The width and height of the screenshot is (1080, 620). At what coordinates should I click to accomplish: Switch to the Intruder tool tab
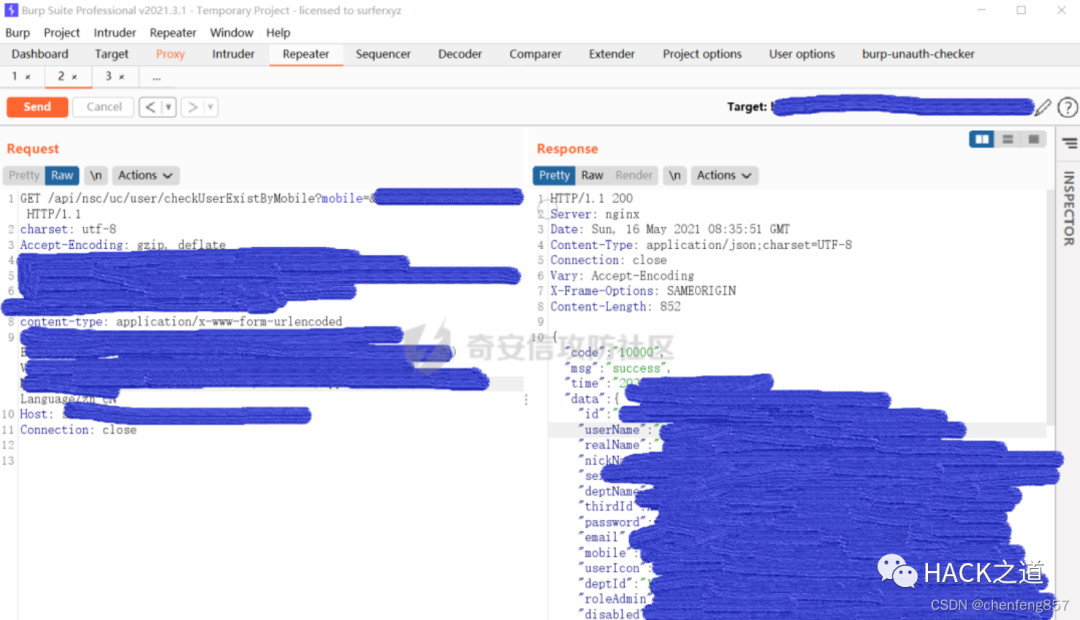tap(233, 54)
